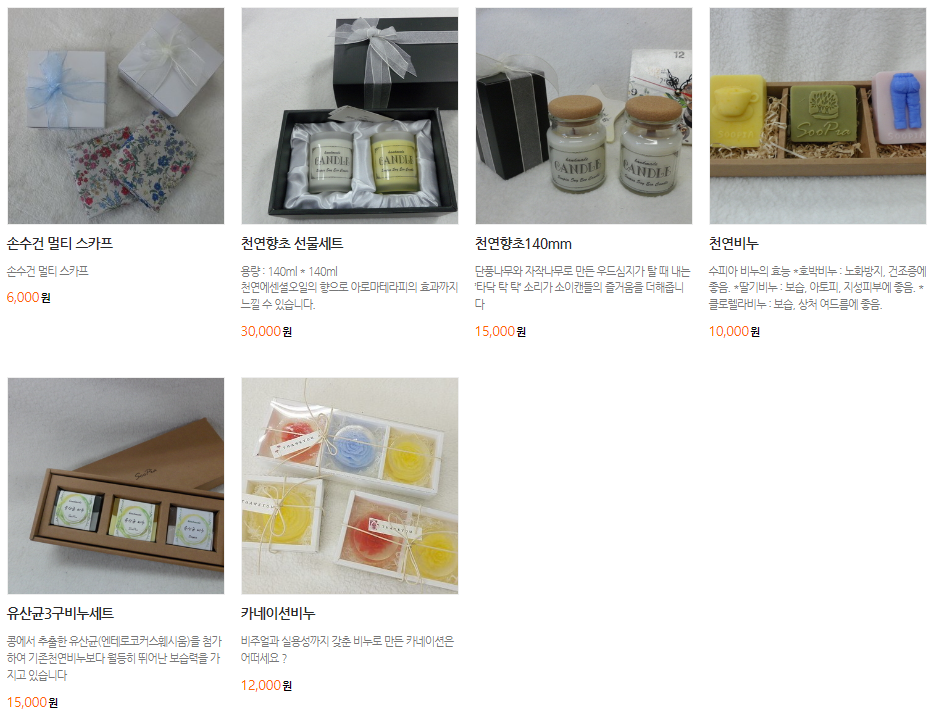Viewport: 935px width, 721px height.
Task: Click the 유산균3구비누세트 product title
Action: [60, 613]
